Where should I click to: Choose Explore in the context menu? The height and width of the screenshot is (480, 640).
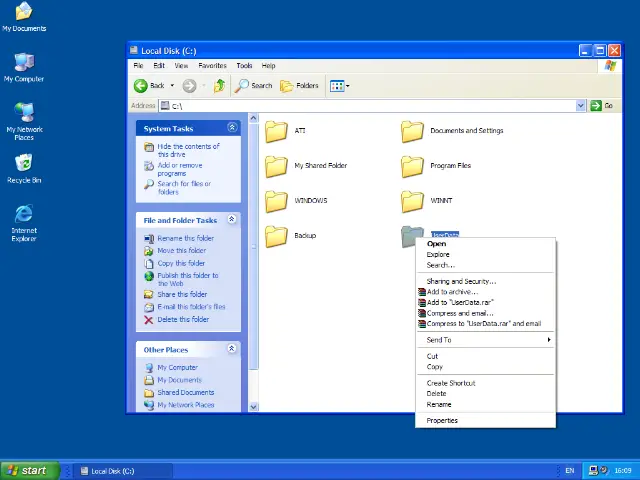click(x=485, y=255)
